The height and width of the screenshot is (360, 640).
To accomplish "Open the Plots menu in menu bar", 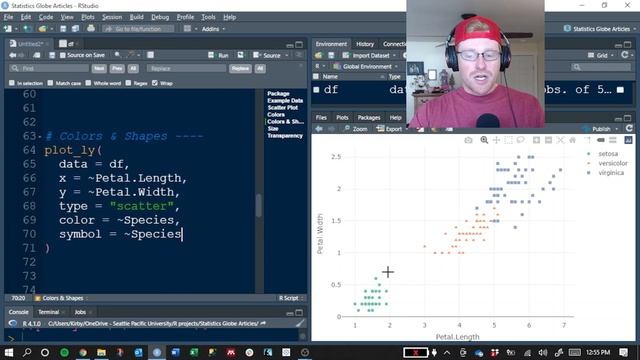I will [x=88, y=17].
